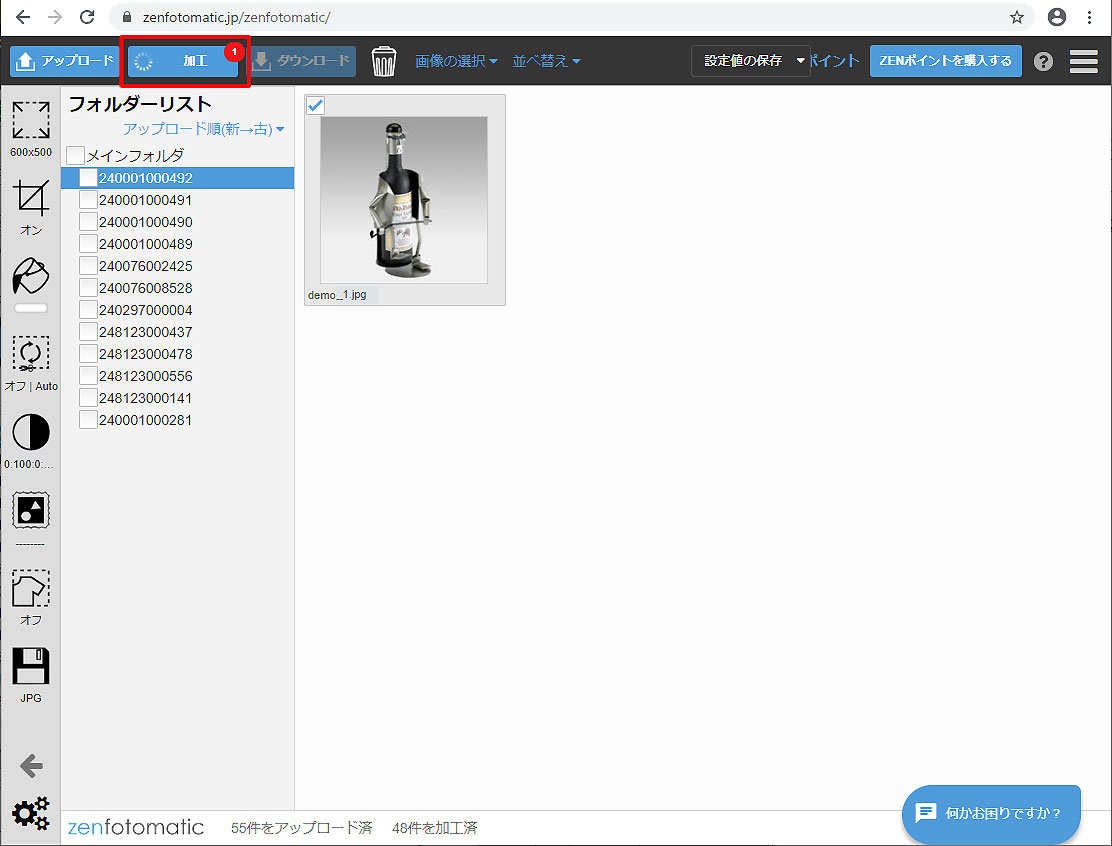Click the アップロード upload button
Image resolution: width=1112 pixels, height=846 pixels.
click(x=63, y=61)
